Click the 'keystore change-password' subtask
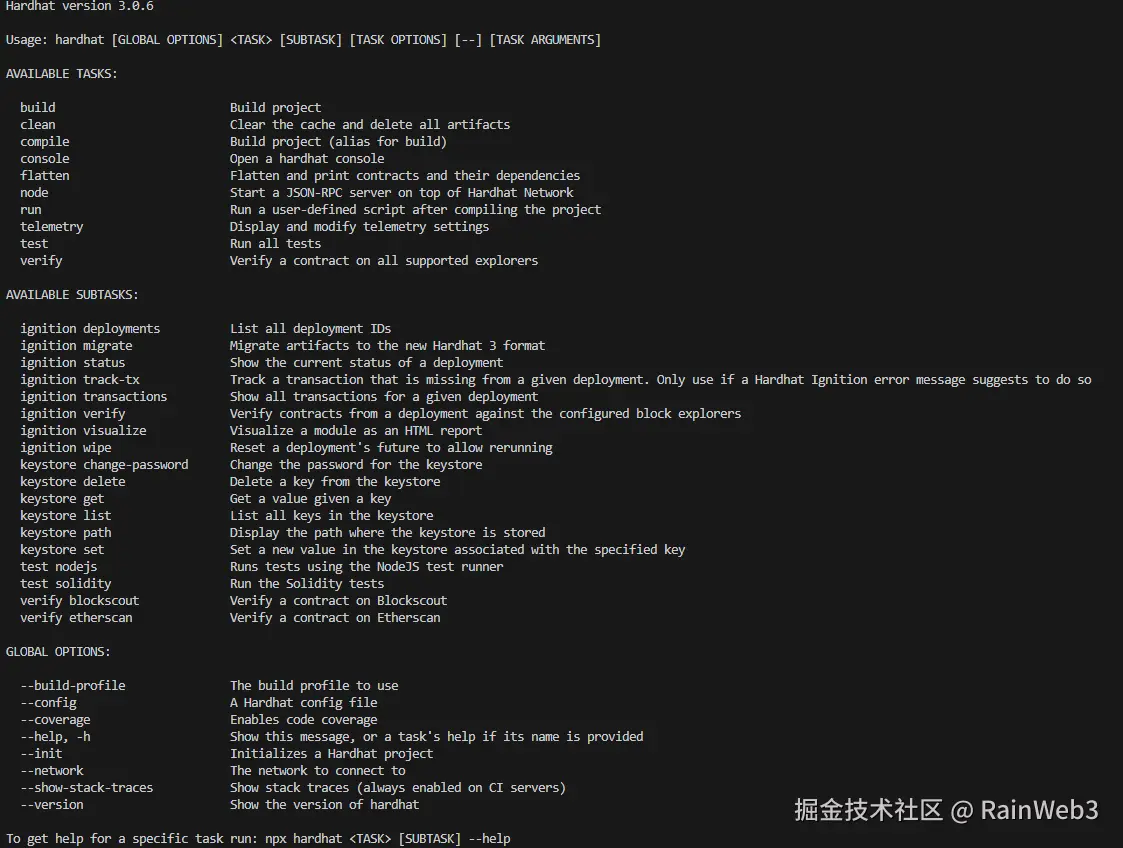The width and height of the screenshot is (1123, 848). tap(104, 464)
